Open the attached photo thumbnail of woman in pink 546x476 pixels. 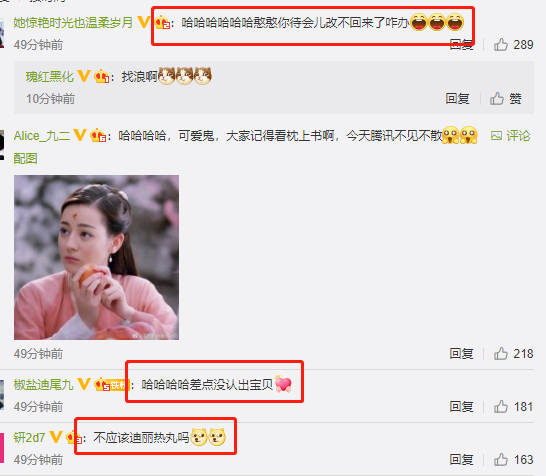coord(96,257)
